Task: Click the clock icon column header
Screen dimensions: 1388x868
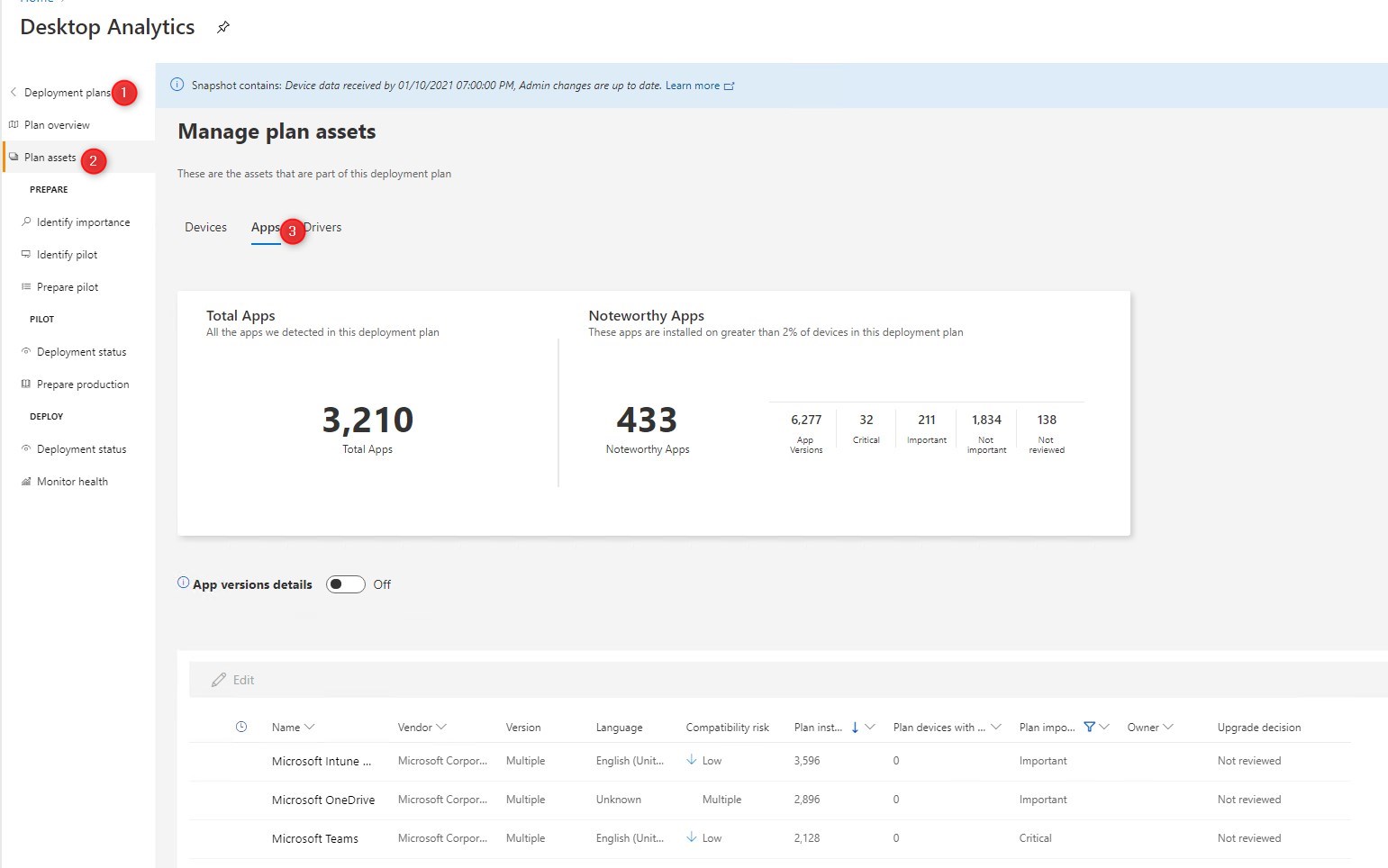Action: tap(241, 727)
